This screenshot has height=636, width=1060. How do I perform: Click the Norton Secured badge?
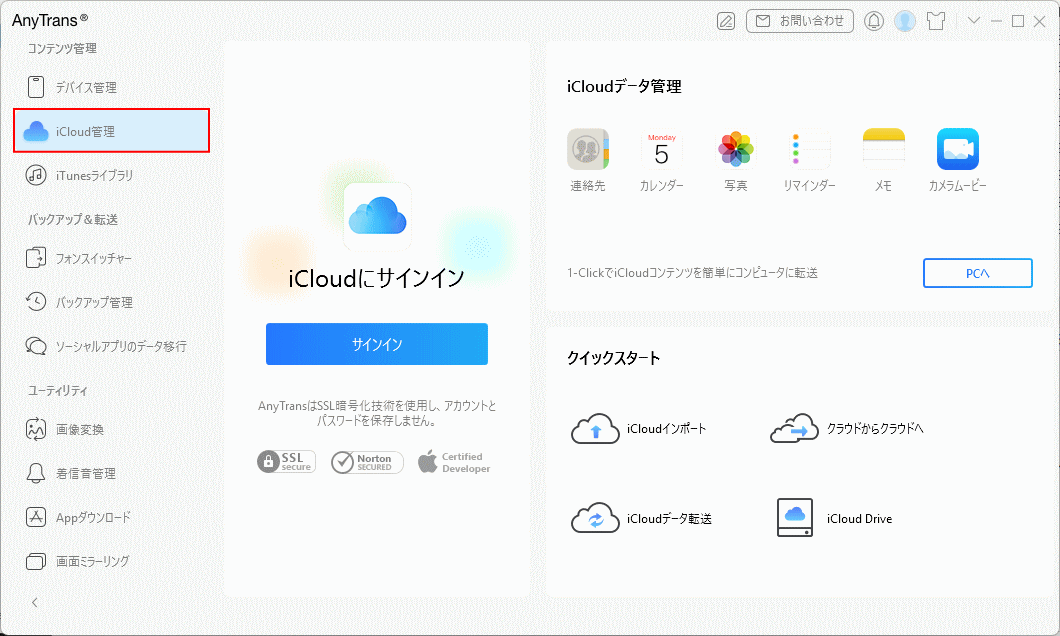tap(367, 462)
